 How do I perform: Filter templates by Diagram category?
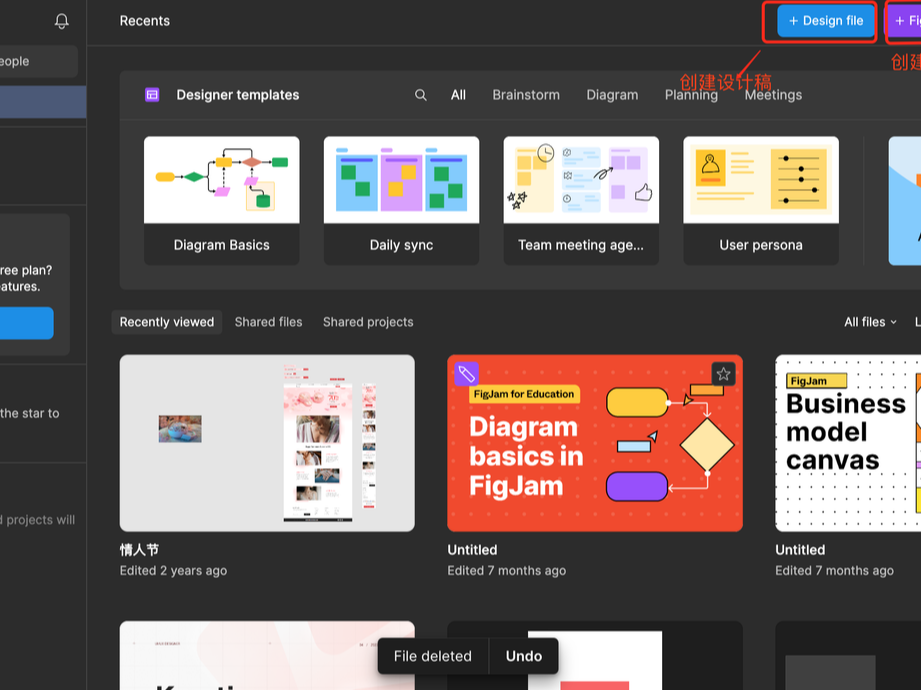pos(612,94)
